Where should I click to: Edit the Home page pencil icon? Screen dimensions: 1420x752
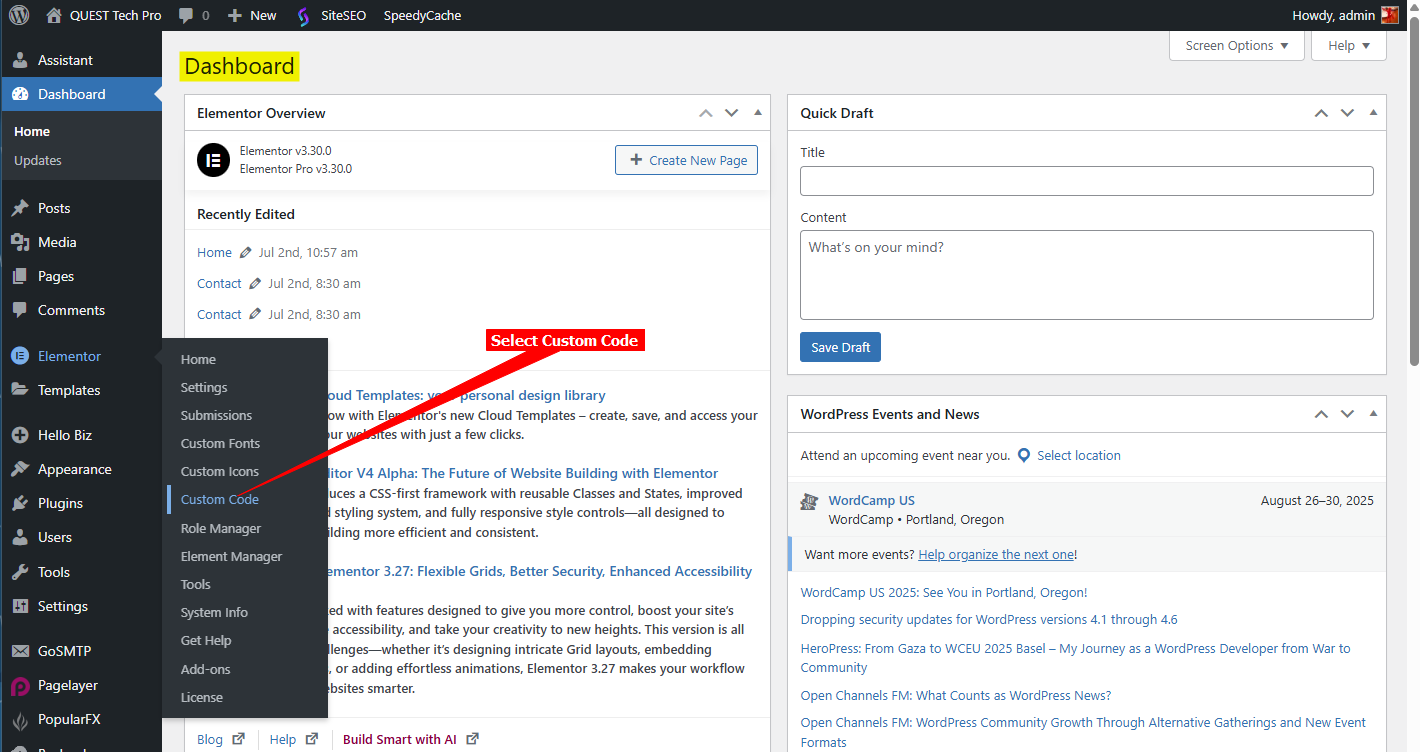point(246,253)
